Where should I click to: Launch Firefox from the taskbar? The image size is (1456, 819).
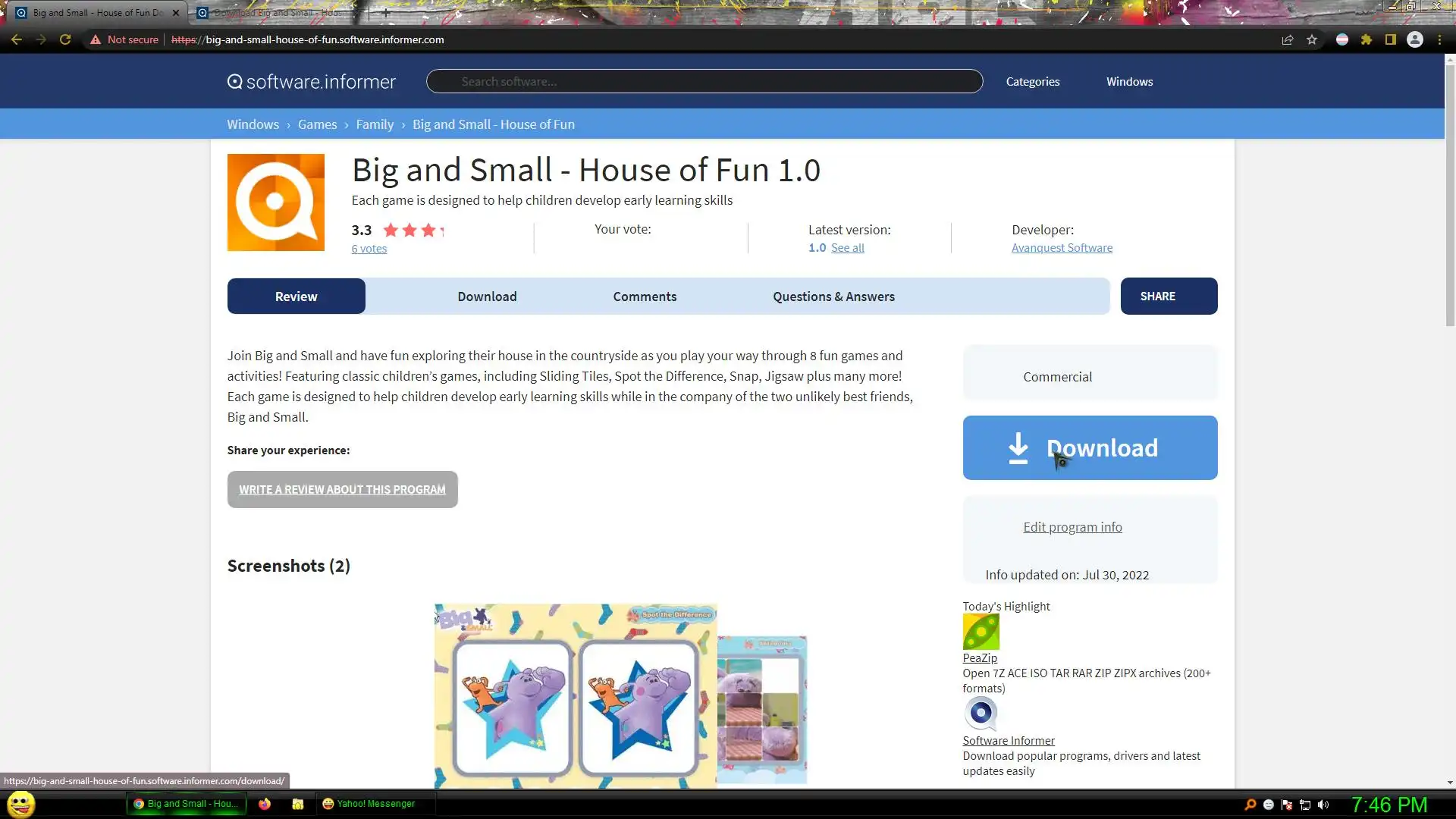pos(264,804)
